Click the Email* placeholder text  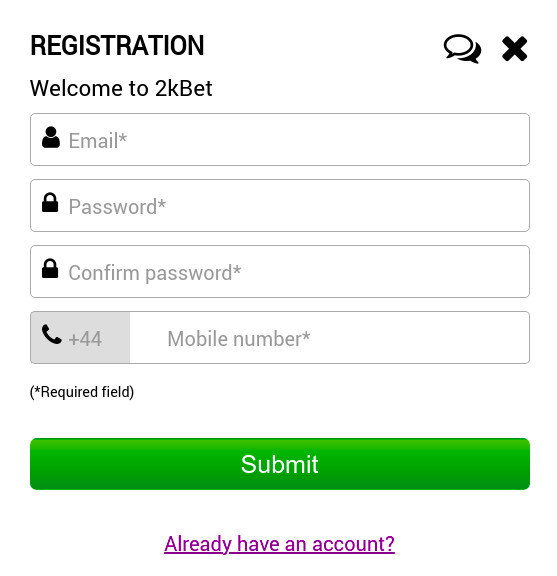point(98,141)
